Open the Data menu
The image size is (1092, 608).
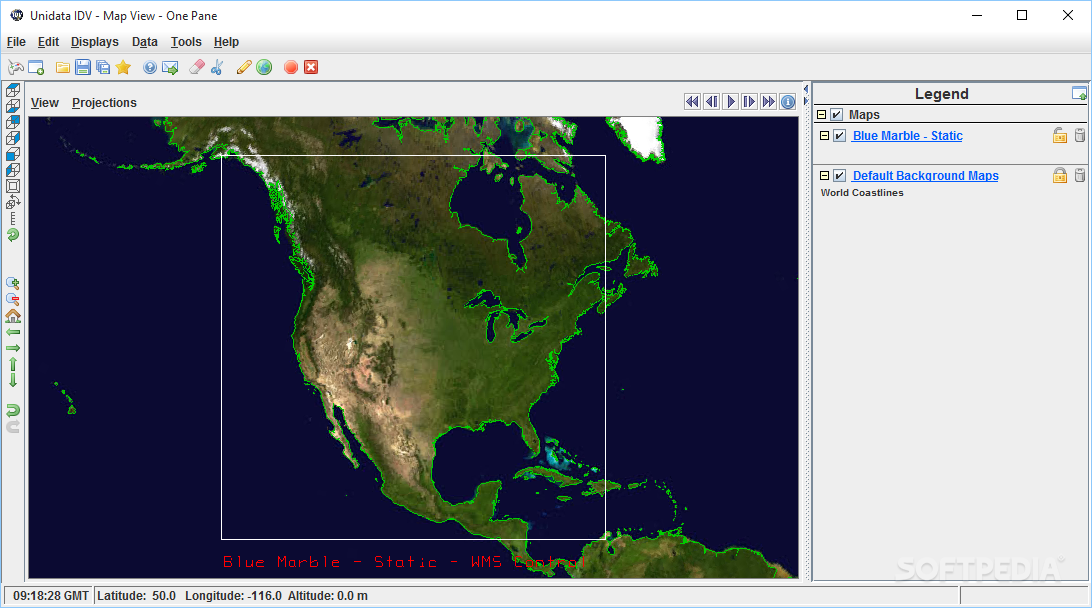tap(145, 42)
